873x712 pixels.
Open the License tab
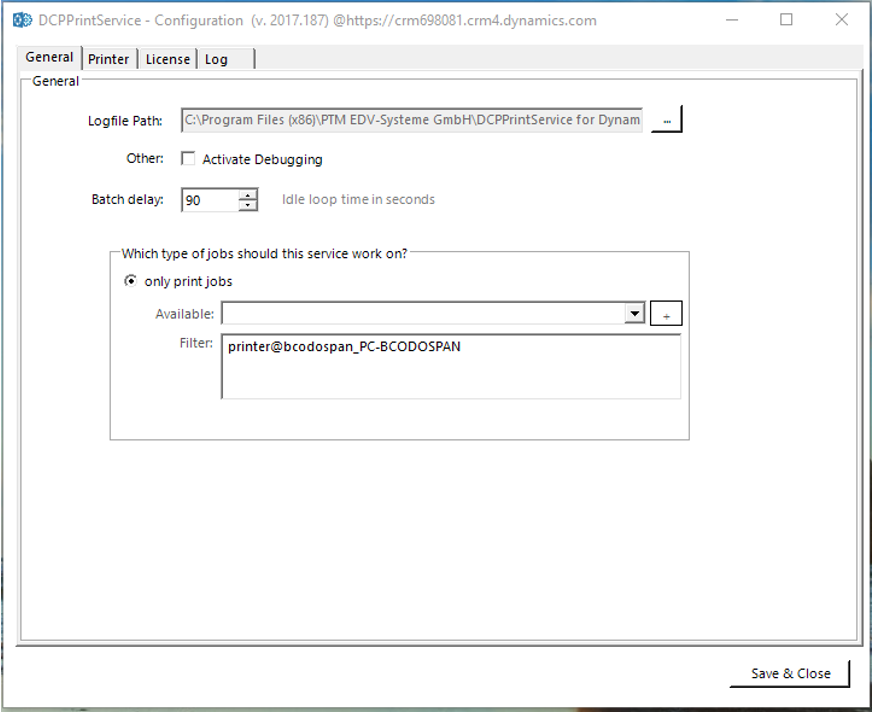point(168,59)
